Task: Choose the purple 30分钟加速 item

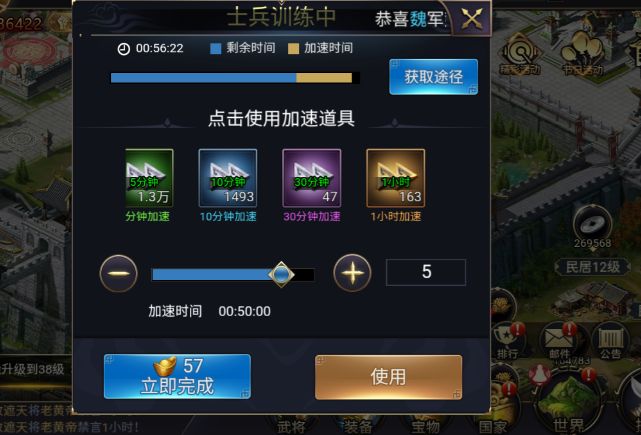Action: click(312, 178)
